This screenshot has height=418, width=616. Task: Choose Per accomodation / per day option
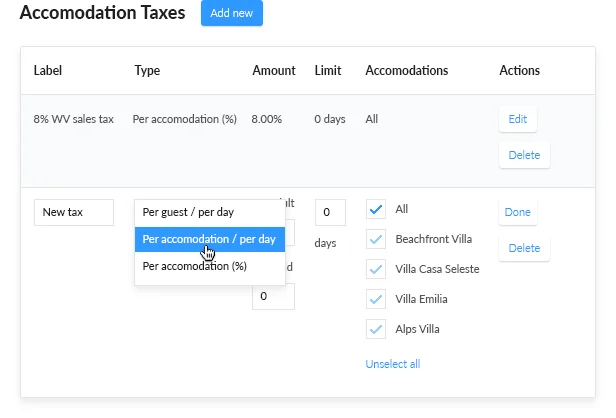tap(210, 239)
